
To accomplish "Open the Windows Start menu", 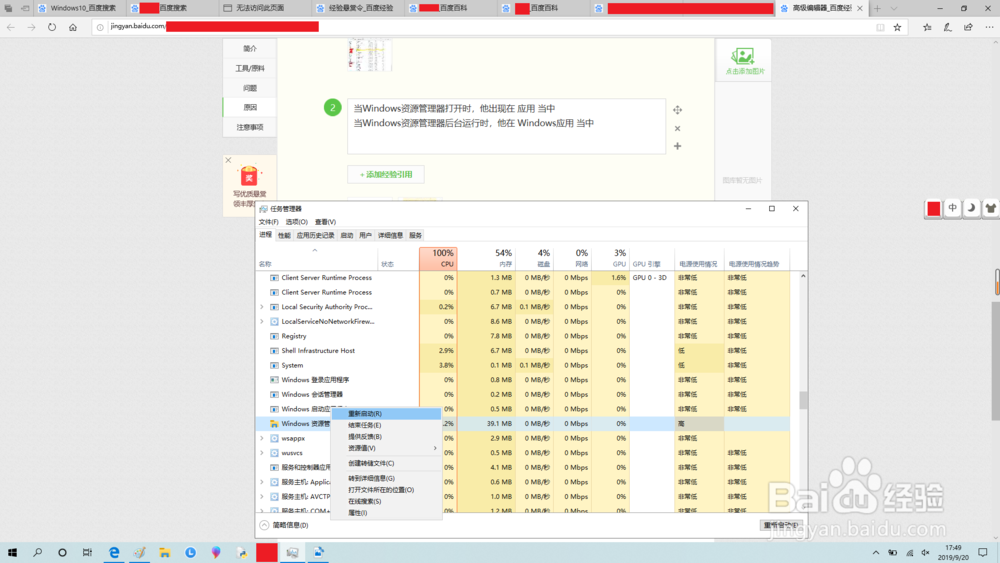I will pyautogui.click(x=12, y=552).
